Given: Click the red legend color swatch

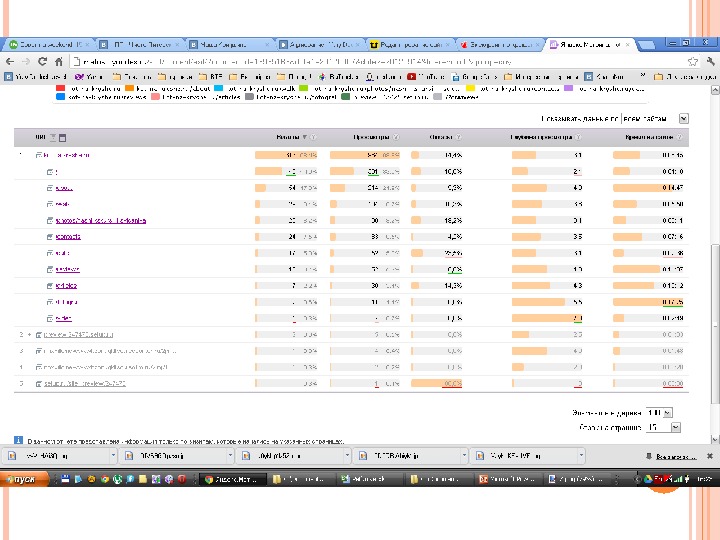Looking at the screenshot, I should (60, 88).
